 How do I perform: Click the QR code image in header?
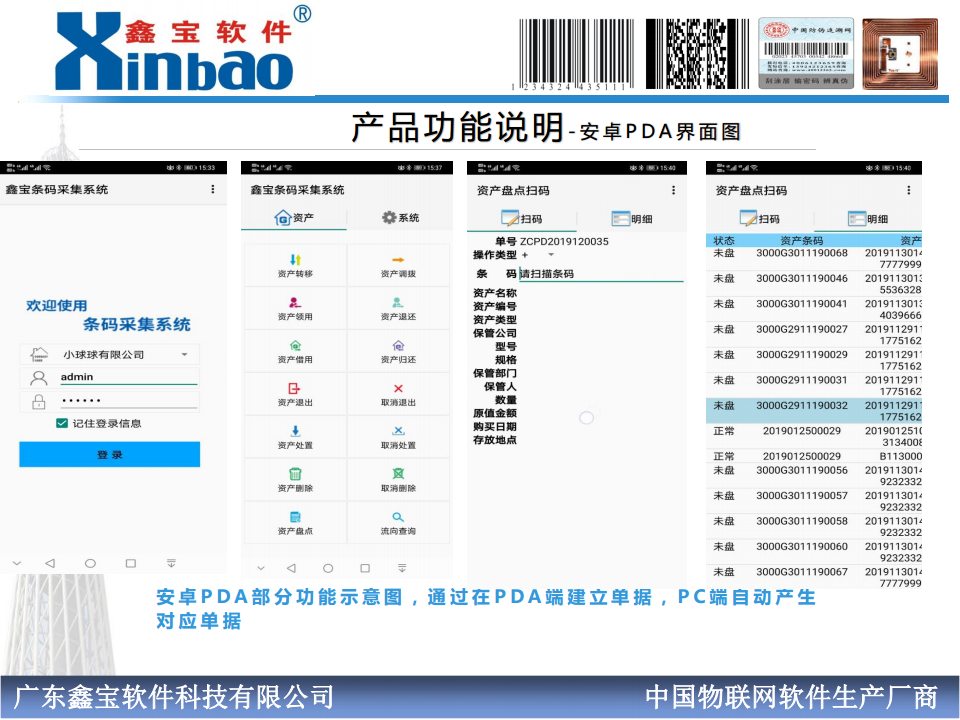697,54
